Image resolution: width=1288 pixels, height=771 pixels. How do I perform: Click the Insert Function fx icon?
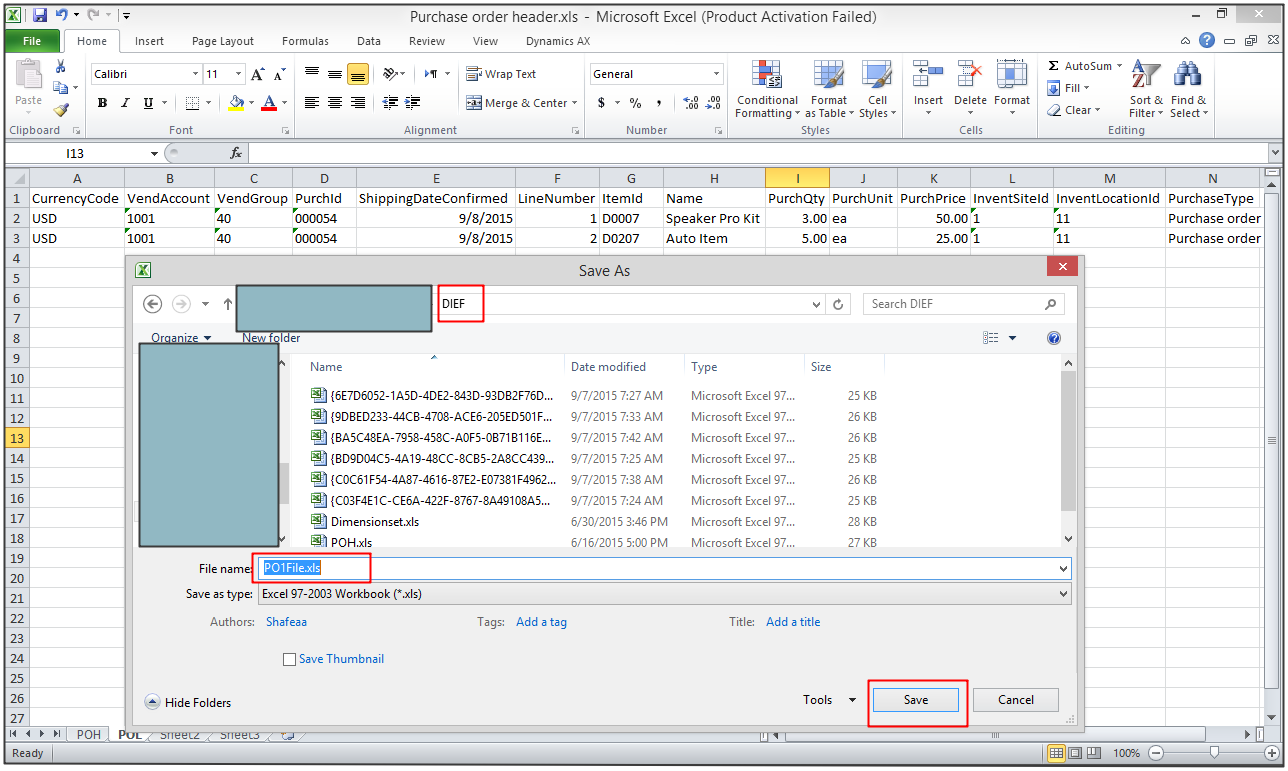(x=236, y=153)
